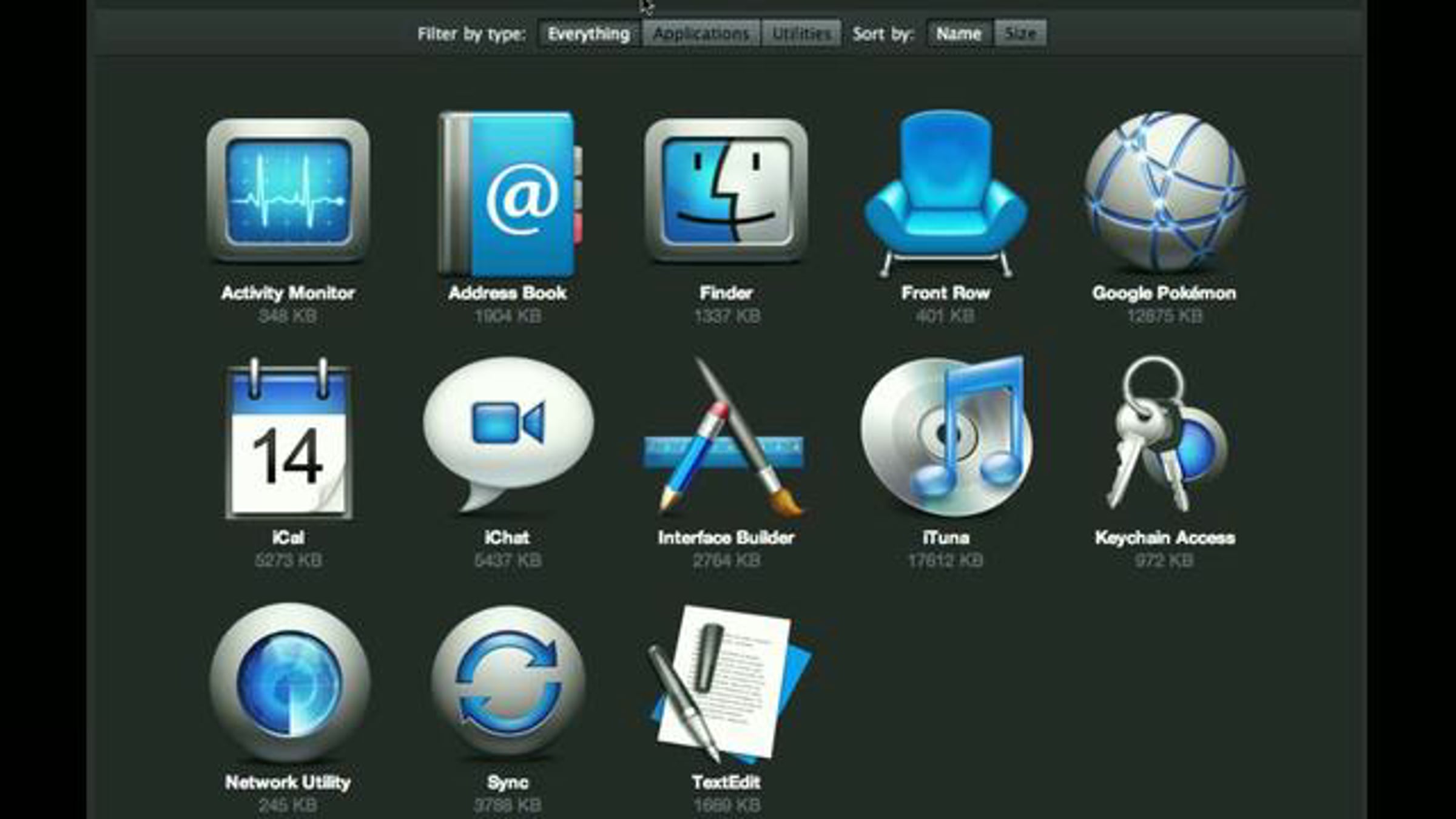The height and width of the screenshot is (819, 1456).
Task: Select the Finder face icon
Action: tap(726, 191)
